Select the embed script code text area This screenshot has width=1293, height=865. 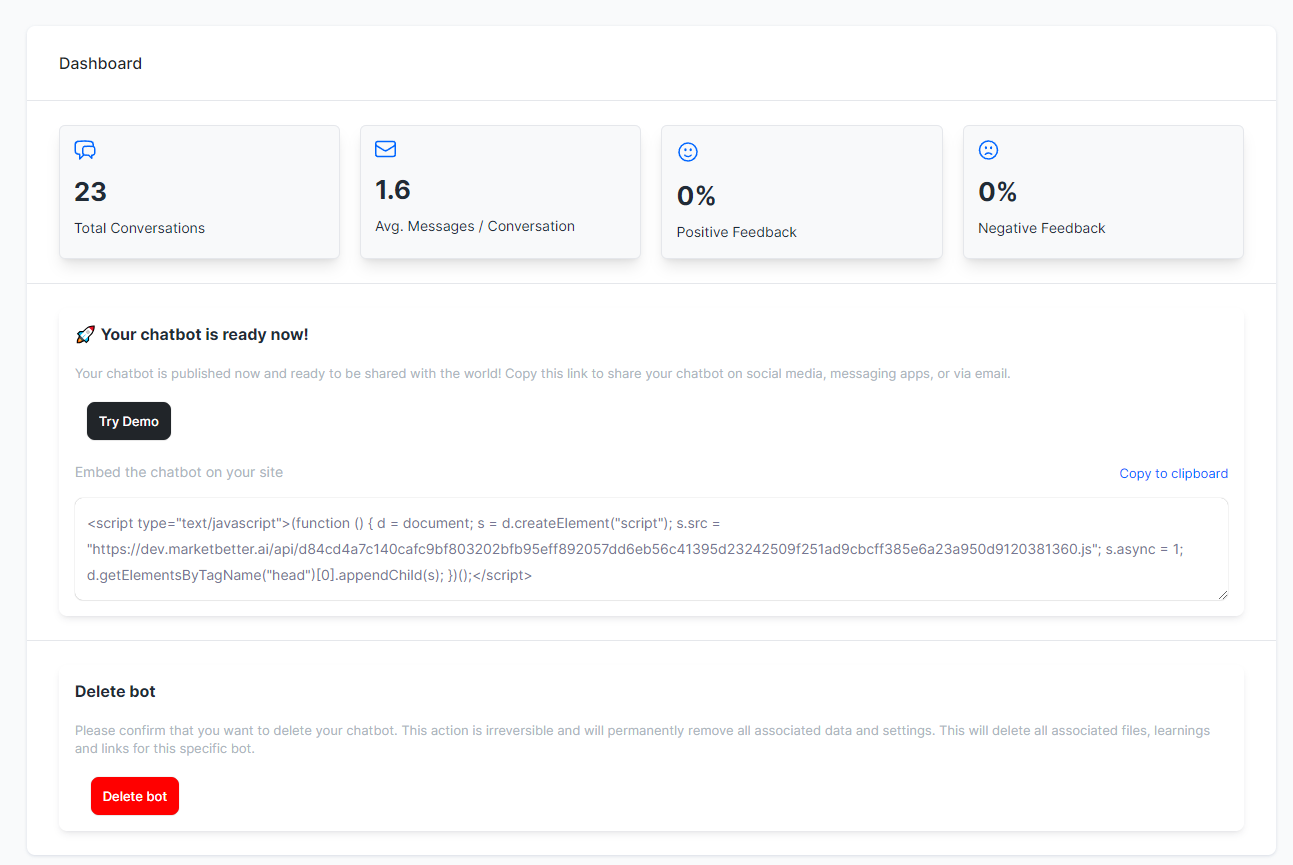click(x=650, y=548)
